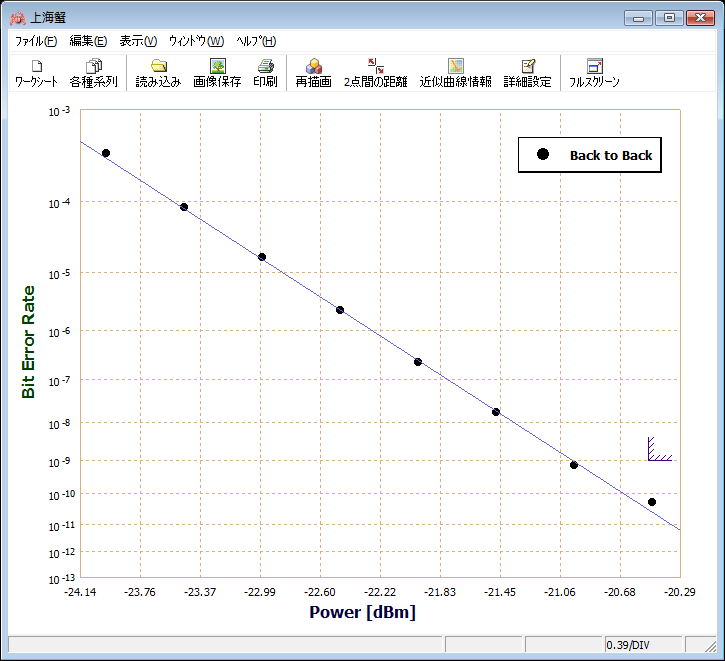
Task: Click the purple hatched corner marker
Action: pyautogui.click(x=658, y=449)
